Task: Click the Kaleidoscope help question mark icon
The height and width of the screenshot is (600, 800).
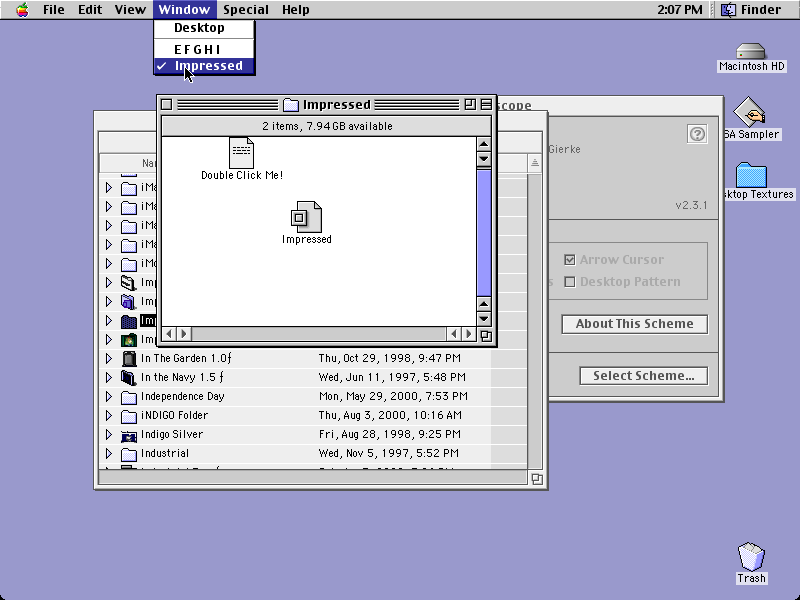Action: tap(697, 134)
